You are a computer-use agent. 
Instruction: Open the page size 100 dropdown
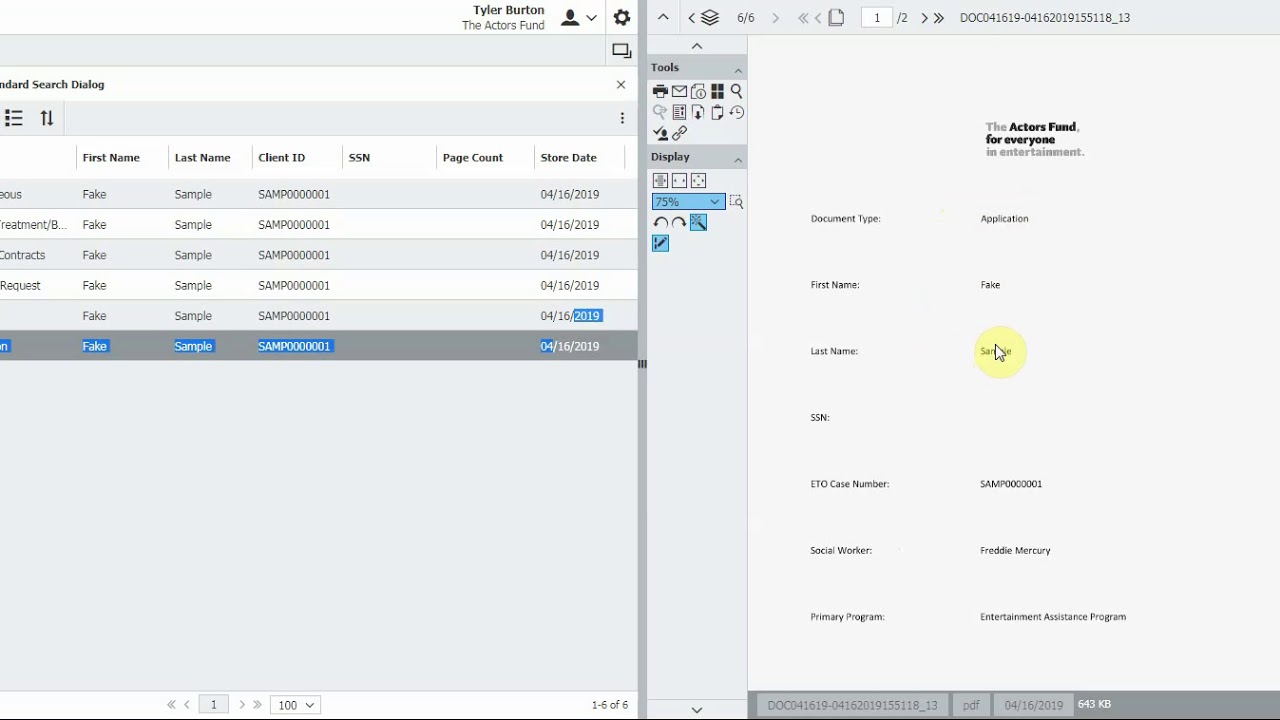click(295, 705)
